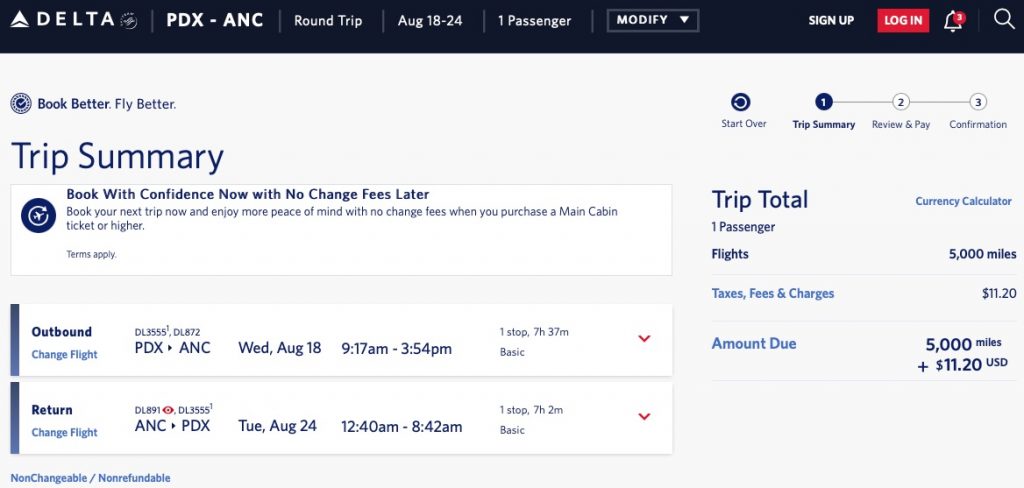Click the Start Over circular arrow icon

click(741, 102)
